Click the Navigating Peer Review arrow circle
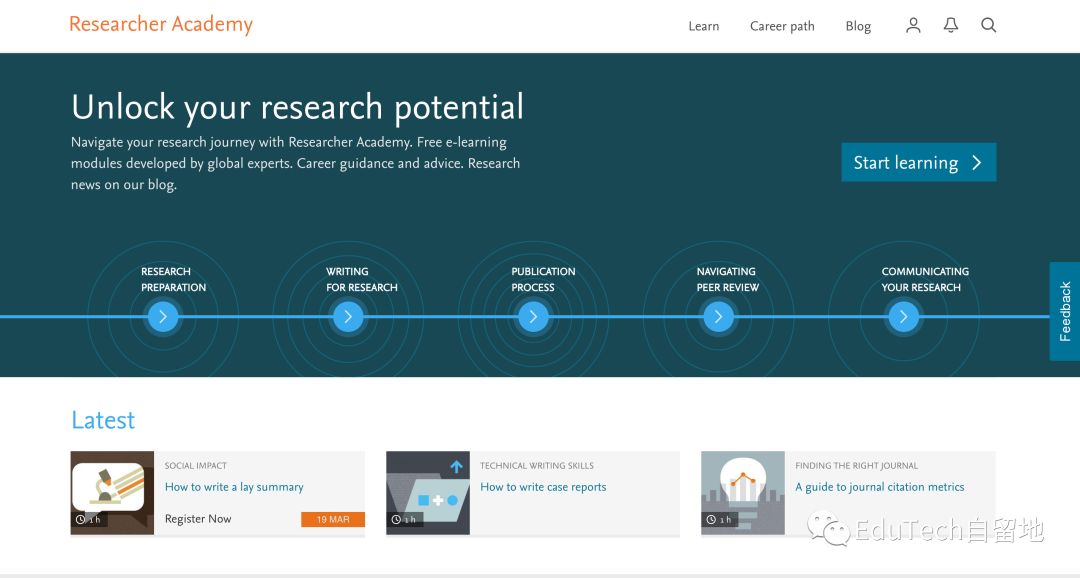This screenshot has height=578, width=1080. (718, 317)
